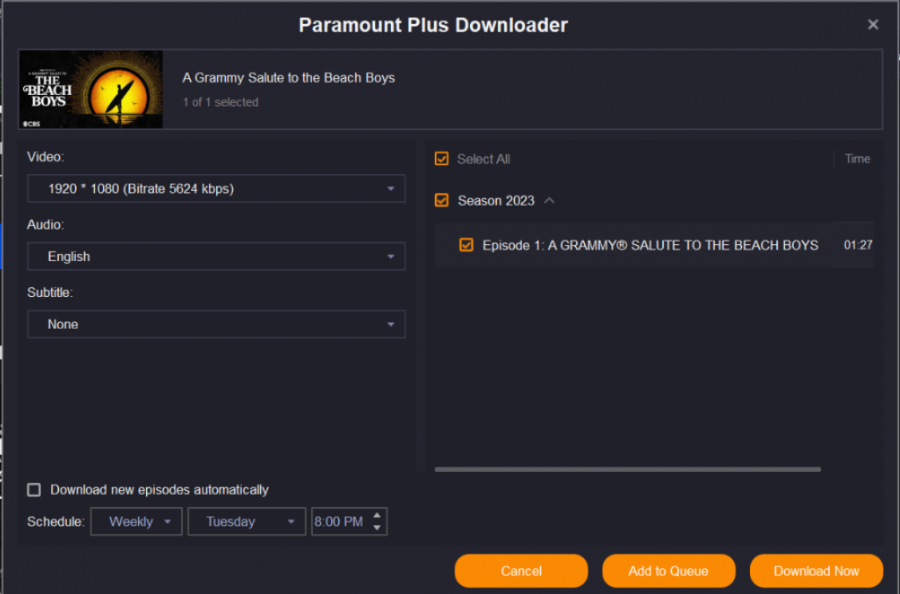The height and width of the screenshot is (594, 900).
Task: Enable Download new episodes automatically
Action: click(34, 490)
